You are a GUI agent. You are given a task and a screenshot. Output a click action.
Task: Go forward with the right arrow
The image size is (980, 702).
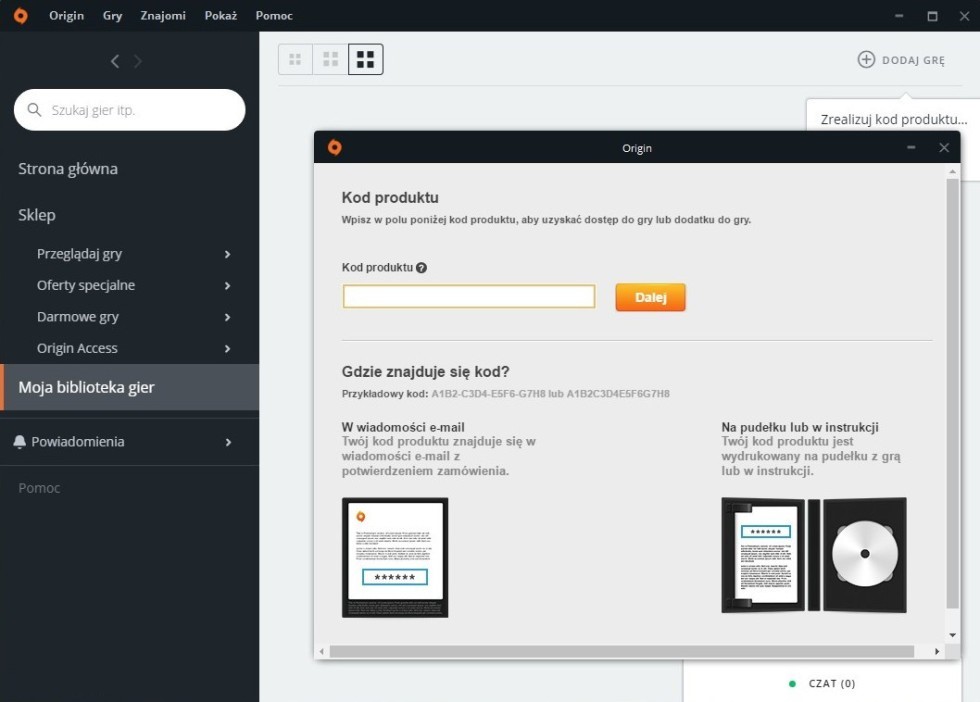click(x=138, y=61)
